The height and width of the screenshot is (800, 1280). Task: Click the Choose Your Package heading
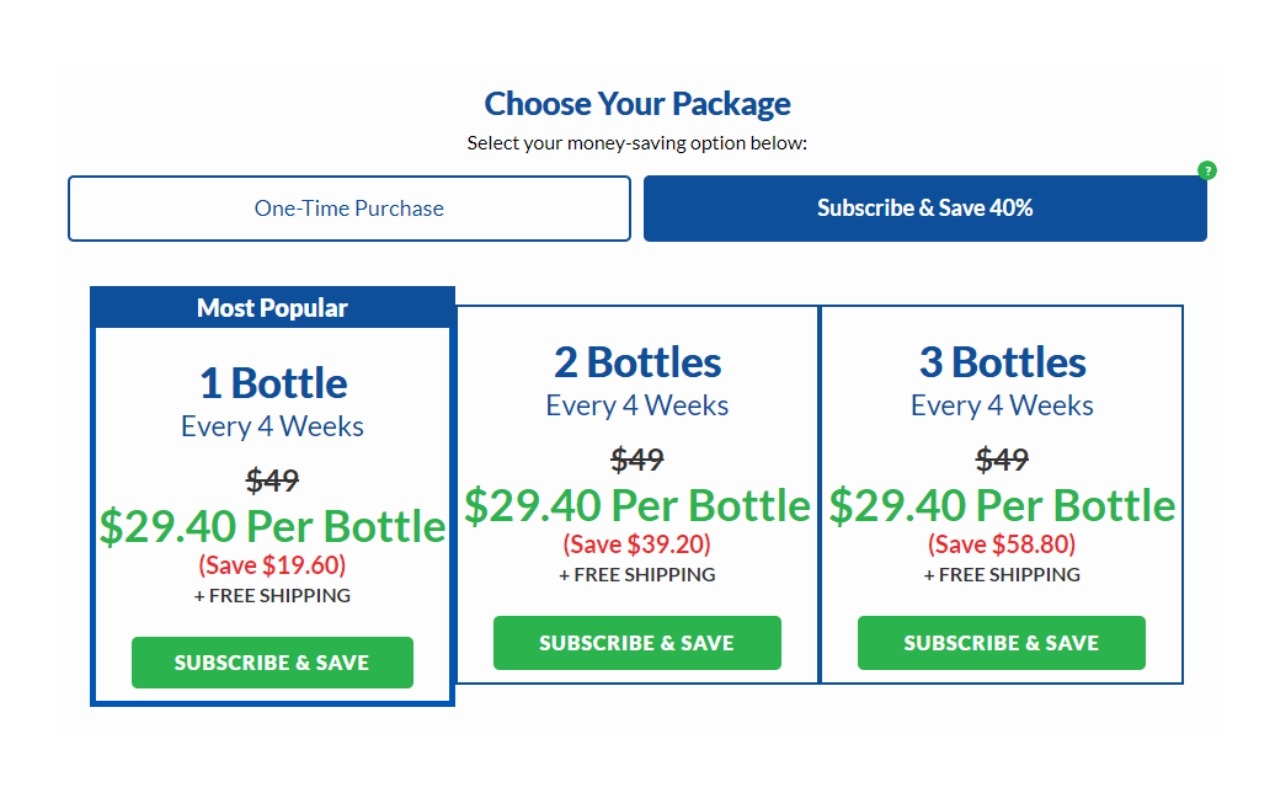point(637,103)
